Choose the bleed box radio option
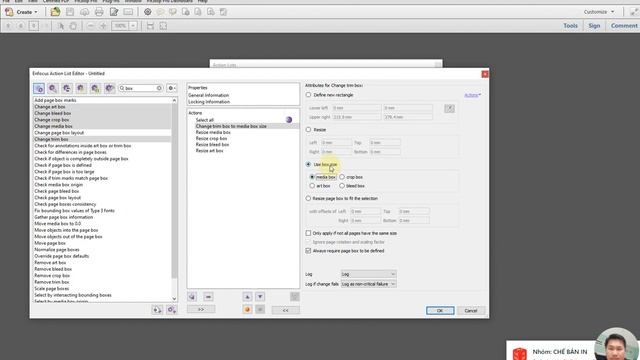This screenshot has height=360, width=640. point(342,186)
